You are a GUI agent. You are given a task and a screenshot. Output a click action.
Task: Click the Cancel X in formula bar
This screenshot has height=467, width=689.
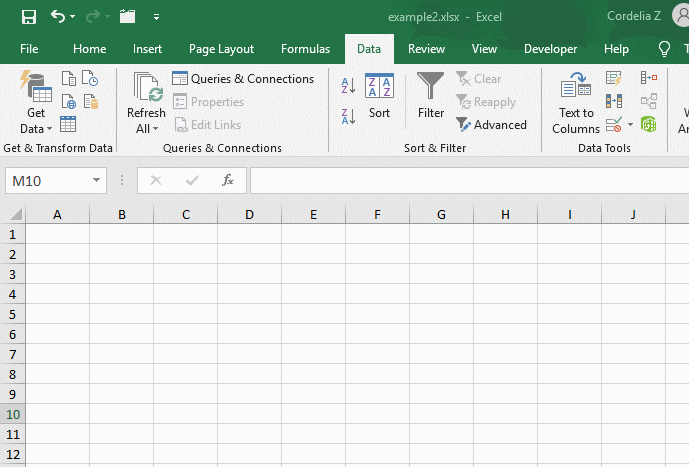coord(156,180)
